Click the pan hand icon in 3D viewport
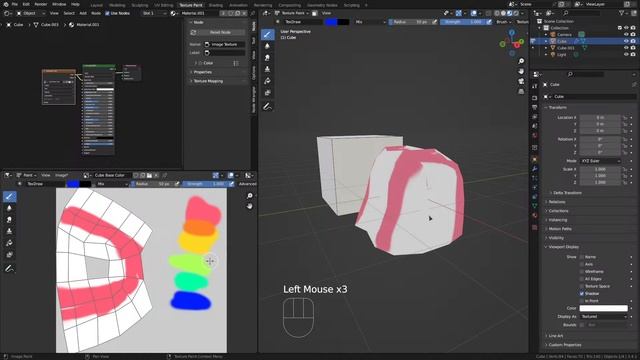Image resolution: width=640 pixels, height=360 pixels. tap(521, 71)
